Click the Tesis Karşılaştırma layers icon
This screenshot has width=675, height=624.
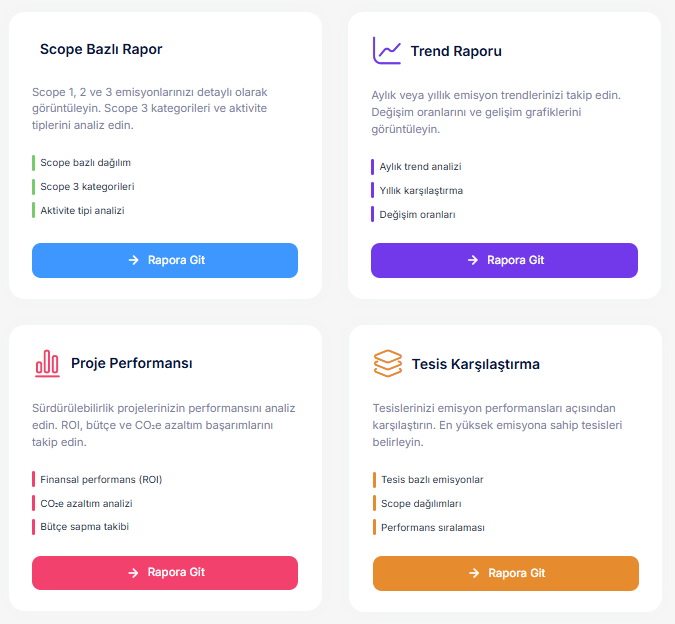tap(387, 363)
